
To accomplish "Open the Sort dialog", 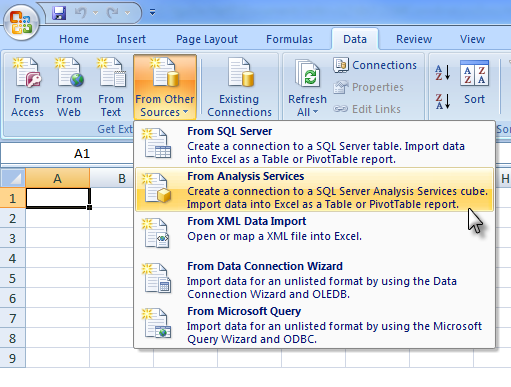I will [474, 83].
